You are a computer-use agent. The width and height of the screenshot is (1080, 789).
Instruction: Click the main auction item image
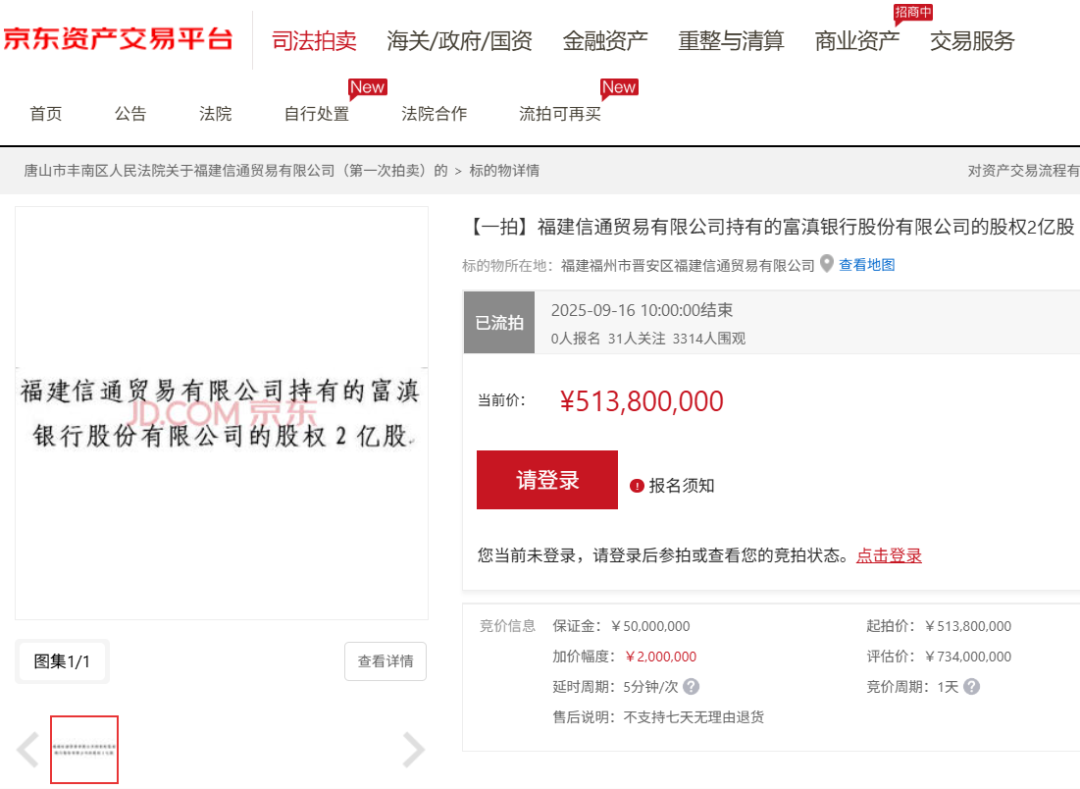pos(222,413)
